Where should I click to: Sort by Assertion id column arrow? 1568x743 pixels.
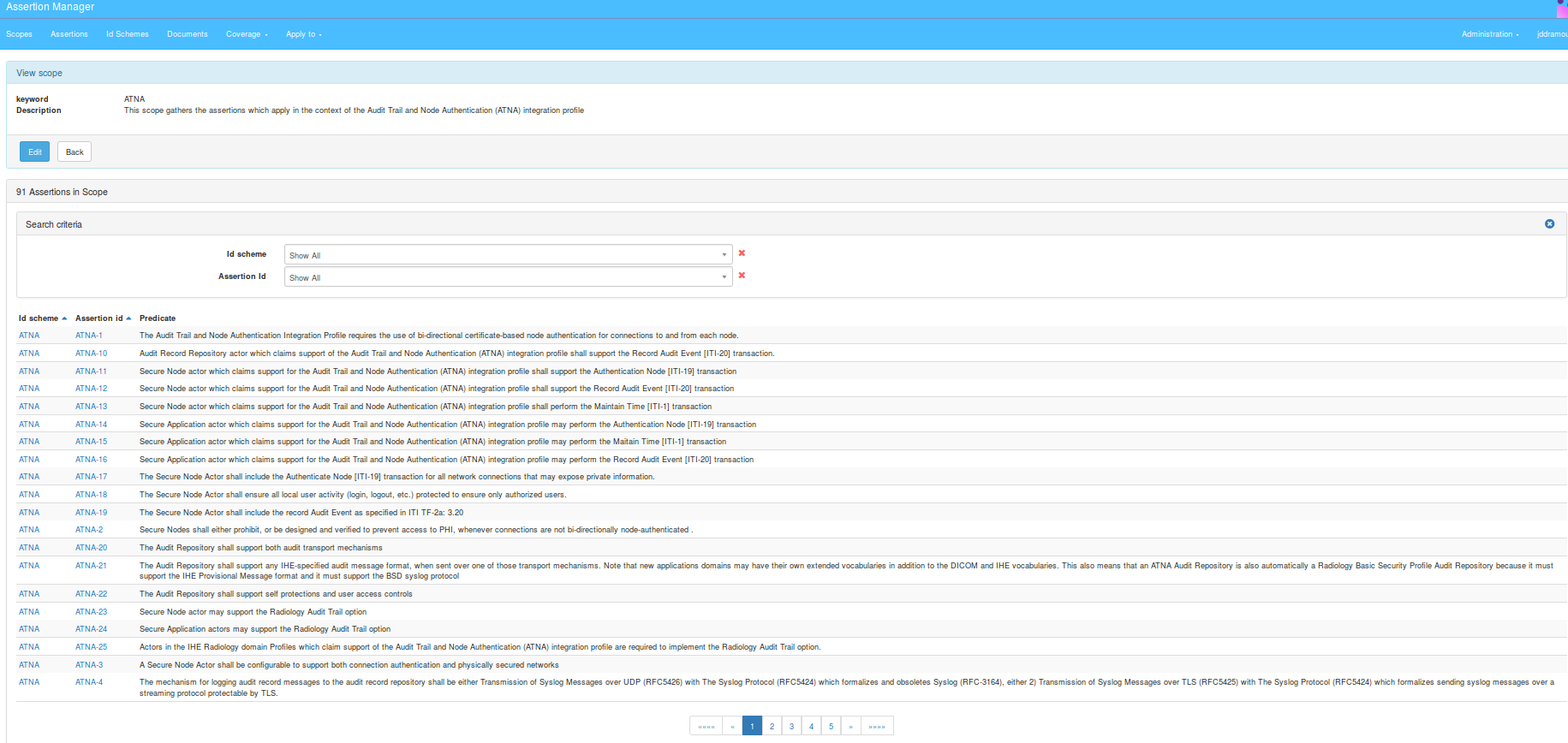[x=128, y=318]
